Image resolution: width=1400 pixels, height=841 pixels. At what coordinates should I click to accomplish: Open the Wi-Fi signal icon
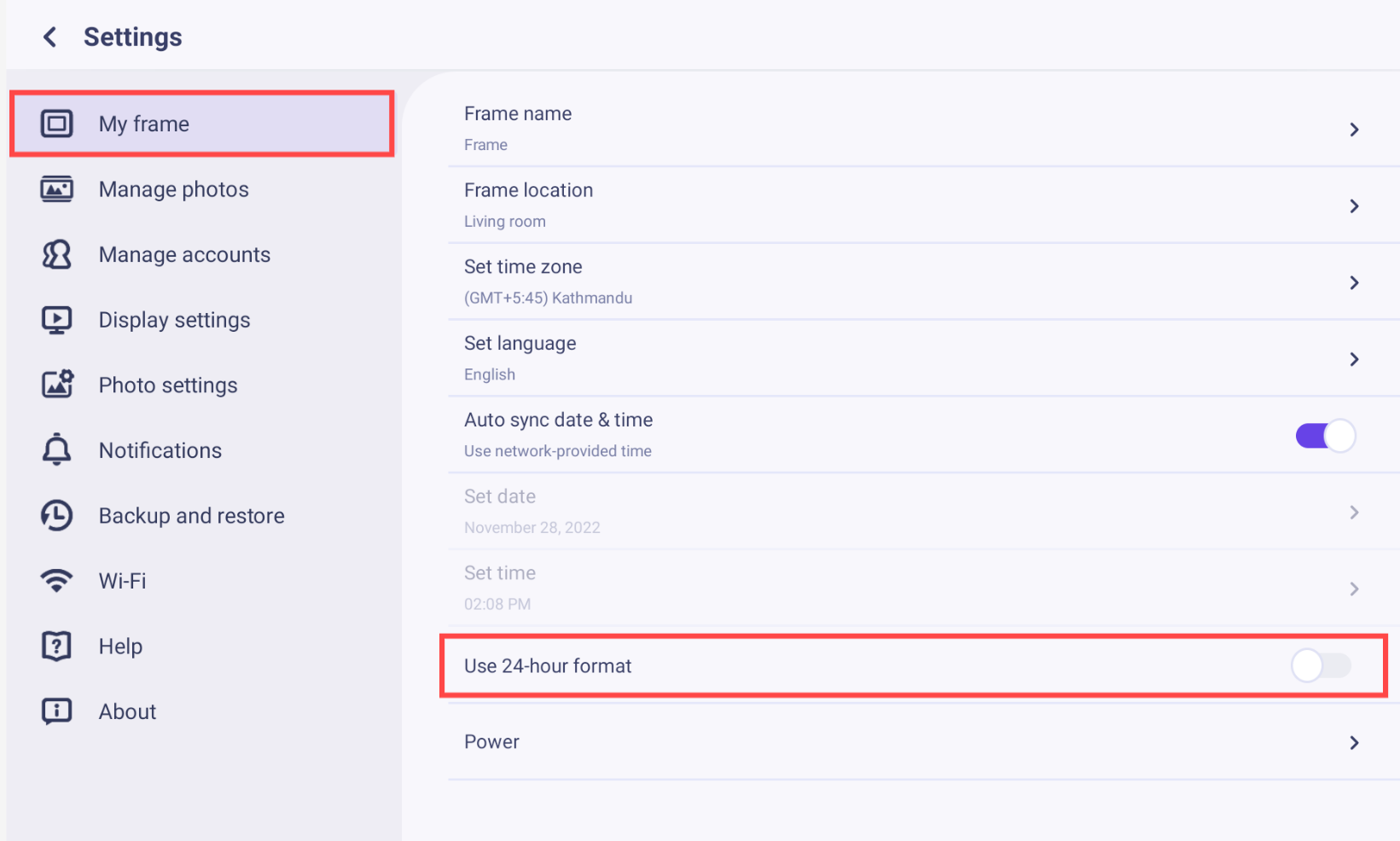click(57, 581)
